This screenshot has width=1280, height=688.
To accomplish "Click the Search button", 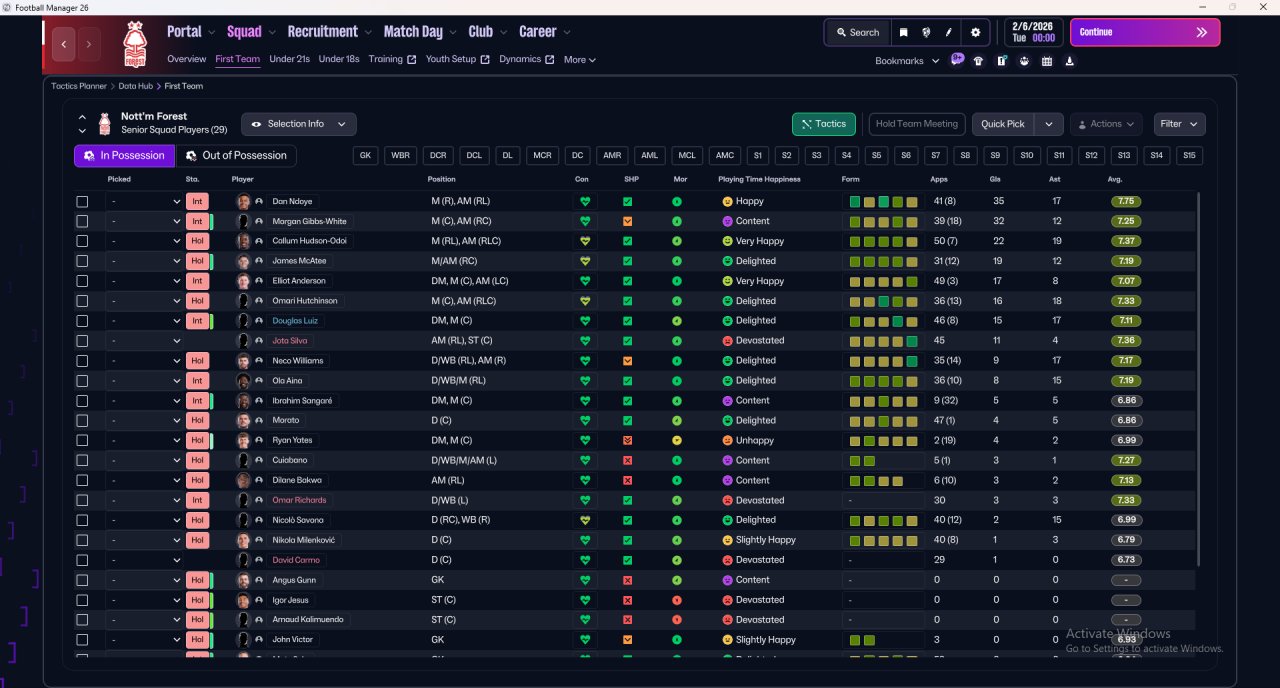I will point(857,32).
